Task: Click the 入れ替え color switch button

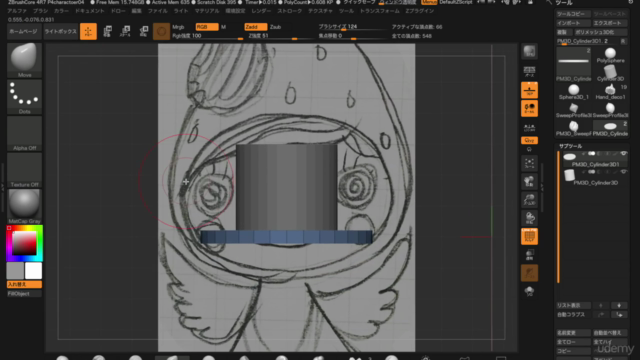Action: [x=24, y=284]
